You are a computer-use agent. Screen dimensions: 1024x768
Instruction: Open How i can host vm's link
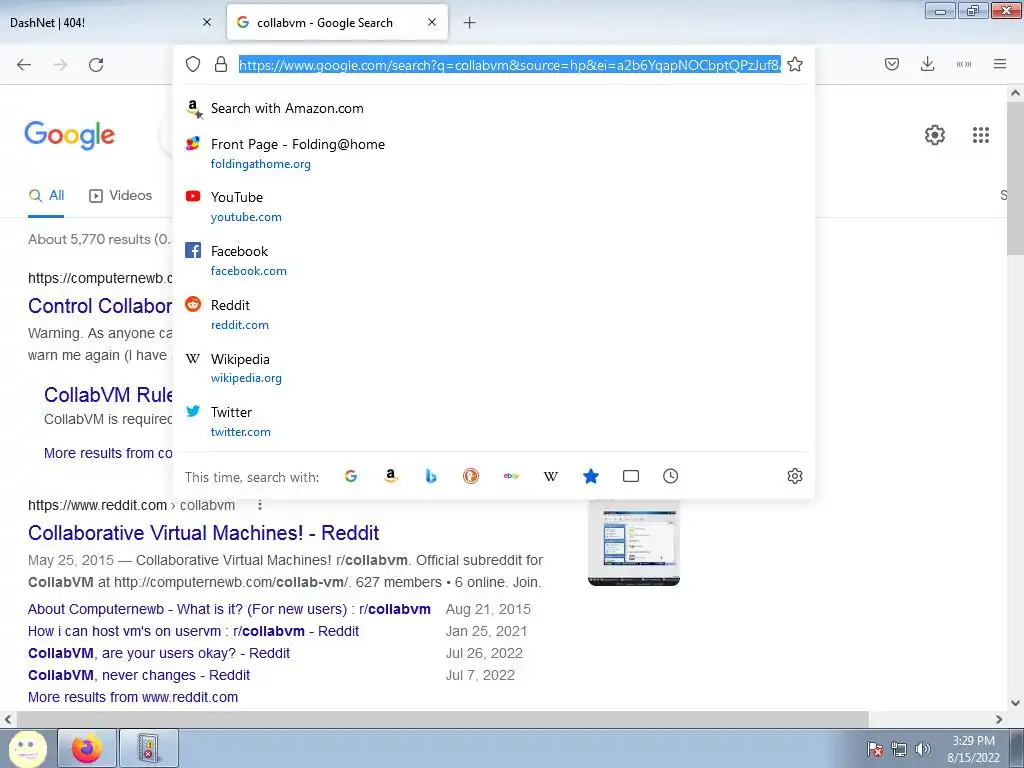193,632
